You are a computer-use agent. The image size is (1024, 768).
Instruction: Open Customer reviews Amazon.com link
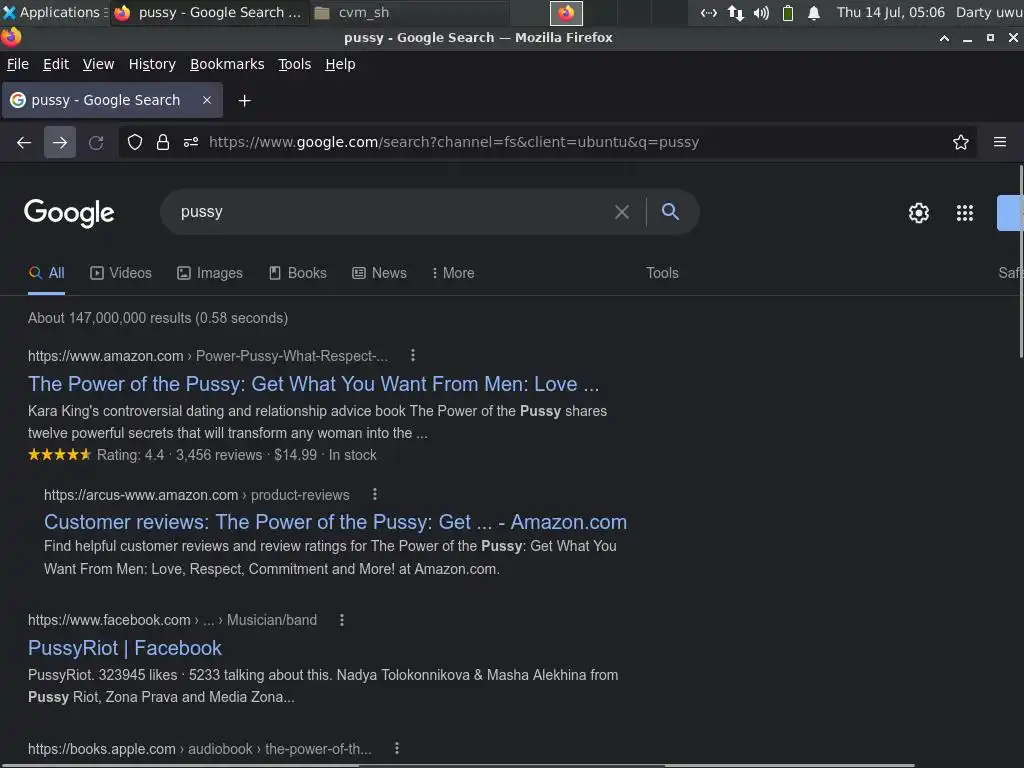(x=335, y=522)
